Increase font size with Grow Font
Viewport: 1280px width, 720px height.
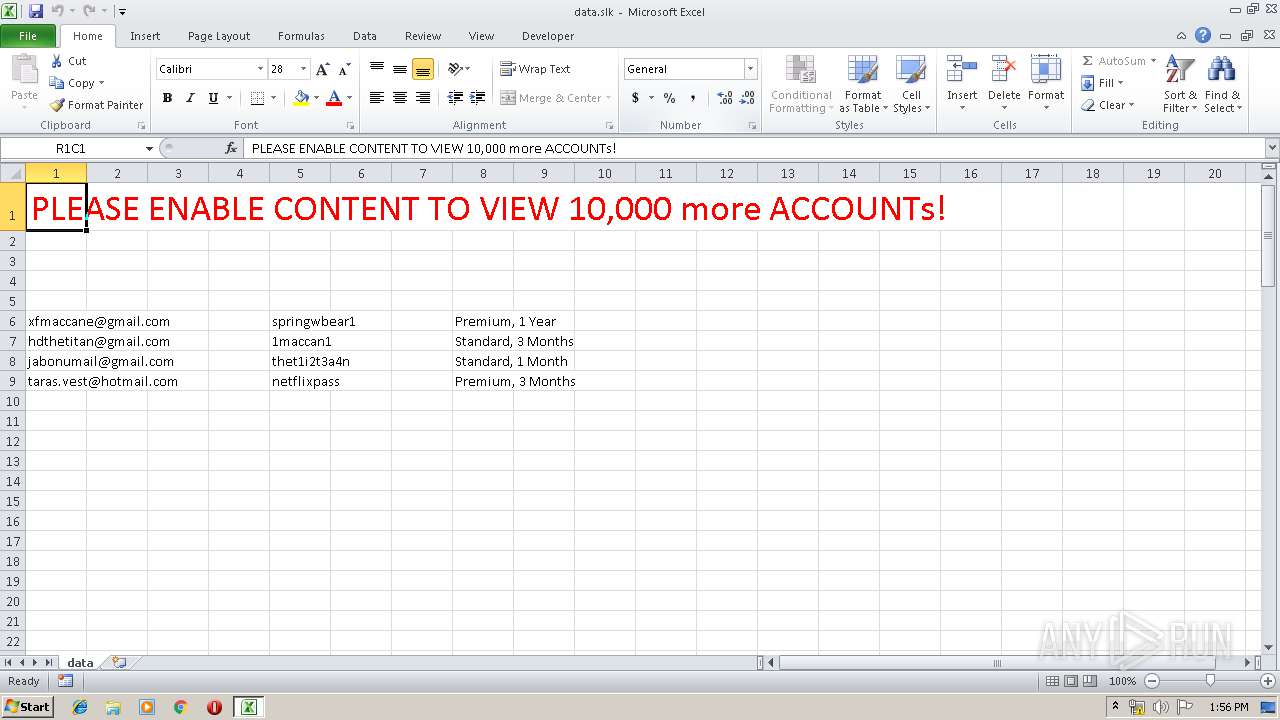[322, 69]
